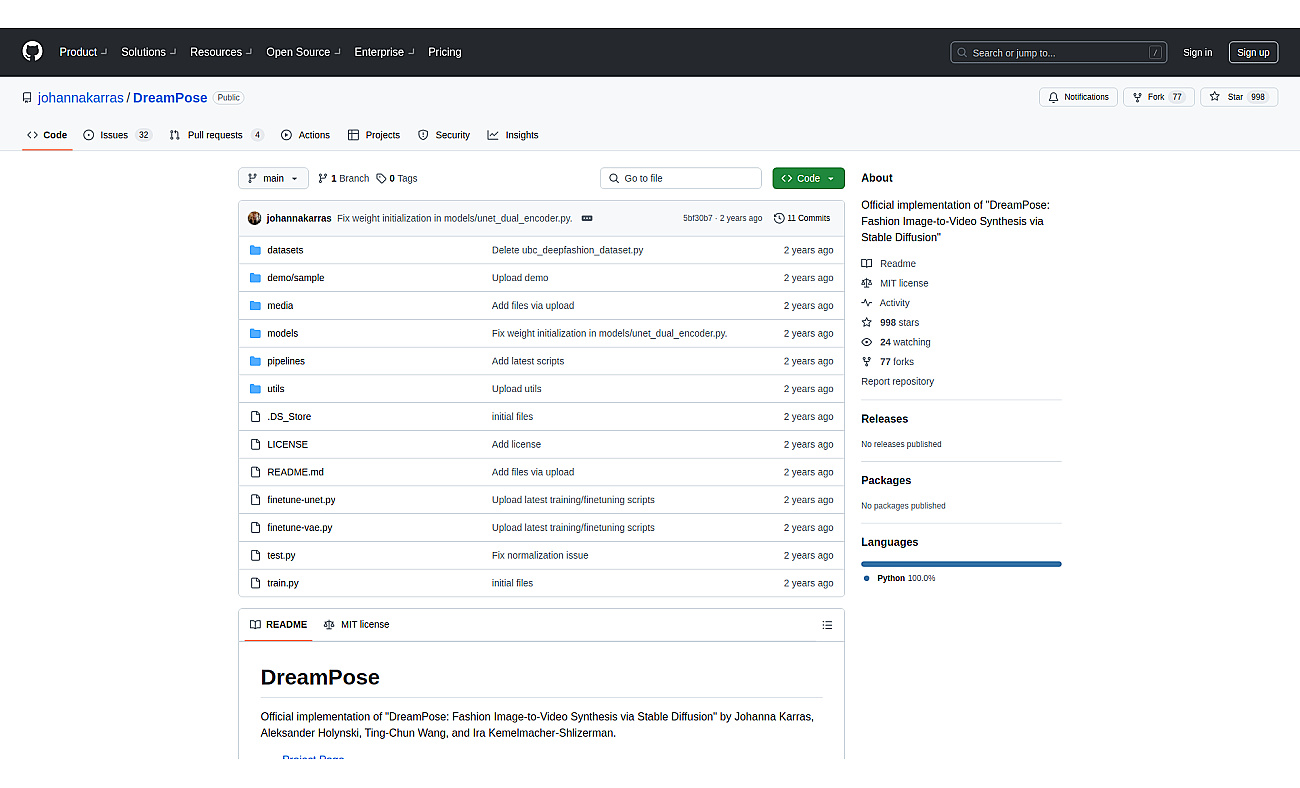Click johannakarras avatar in commit row
Viewport: 1300px width, 788px height.
tap(255, 218)
